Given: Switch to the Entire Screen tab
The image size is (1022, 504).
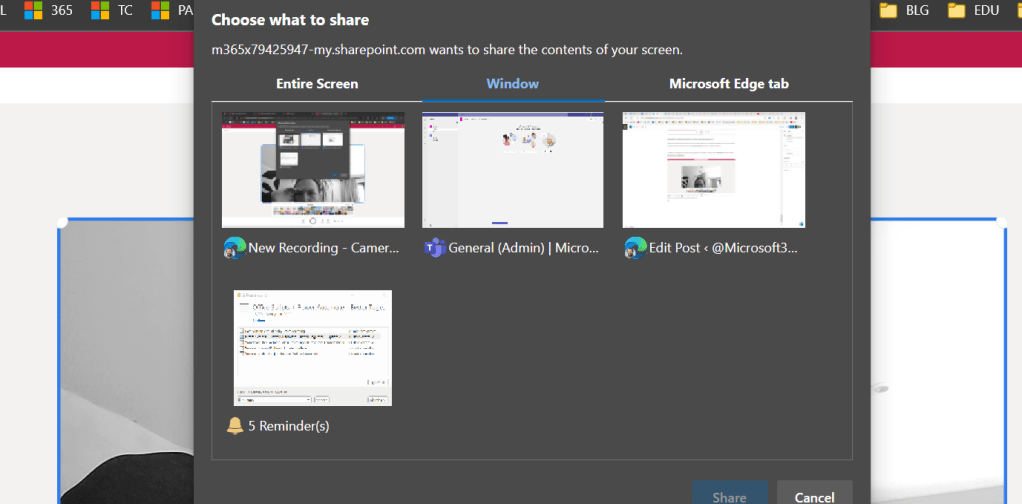Looking at the screenshot, I should coord(317,84).
